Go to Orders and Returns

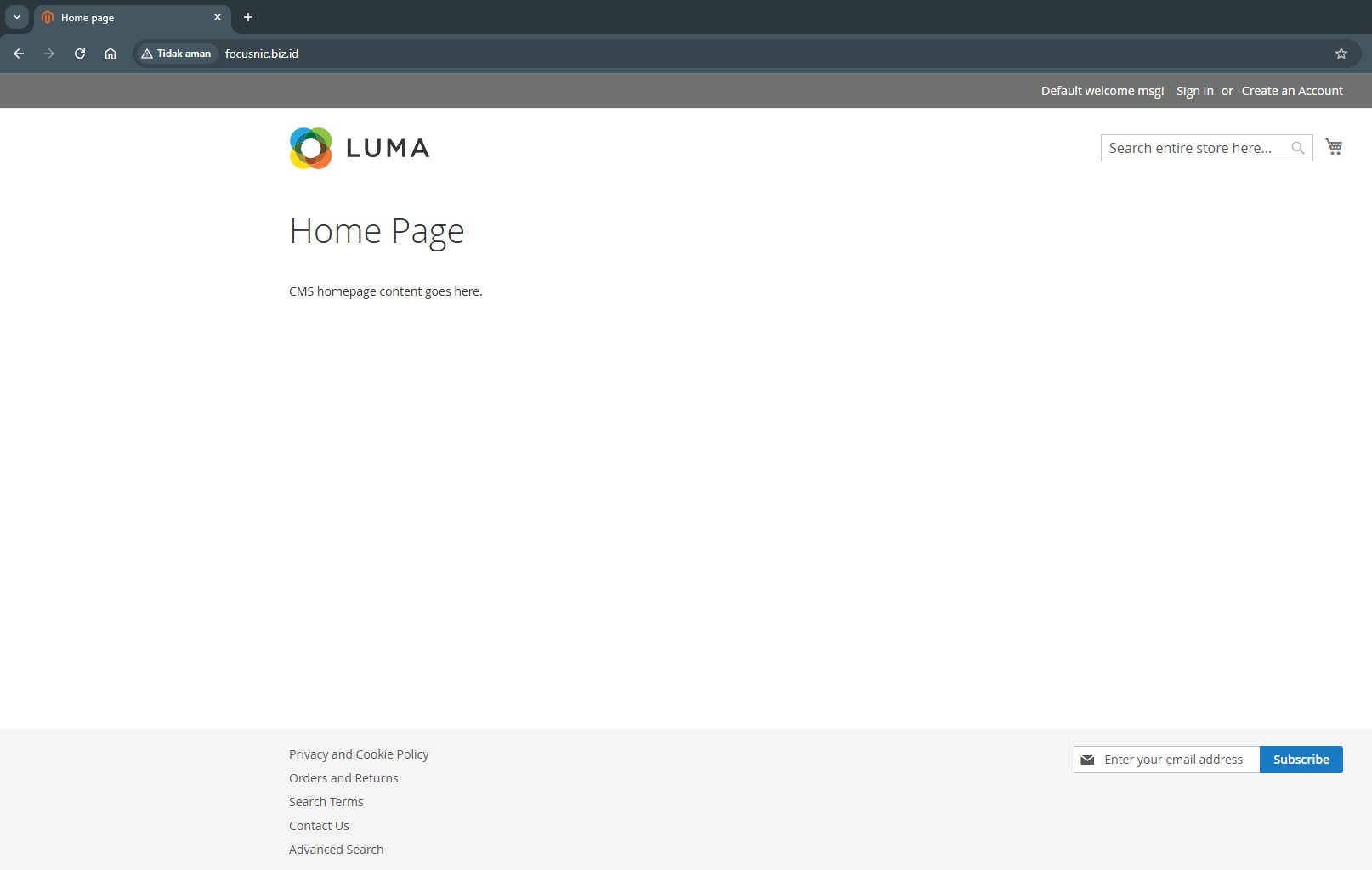tap(343, 778)
